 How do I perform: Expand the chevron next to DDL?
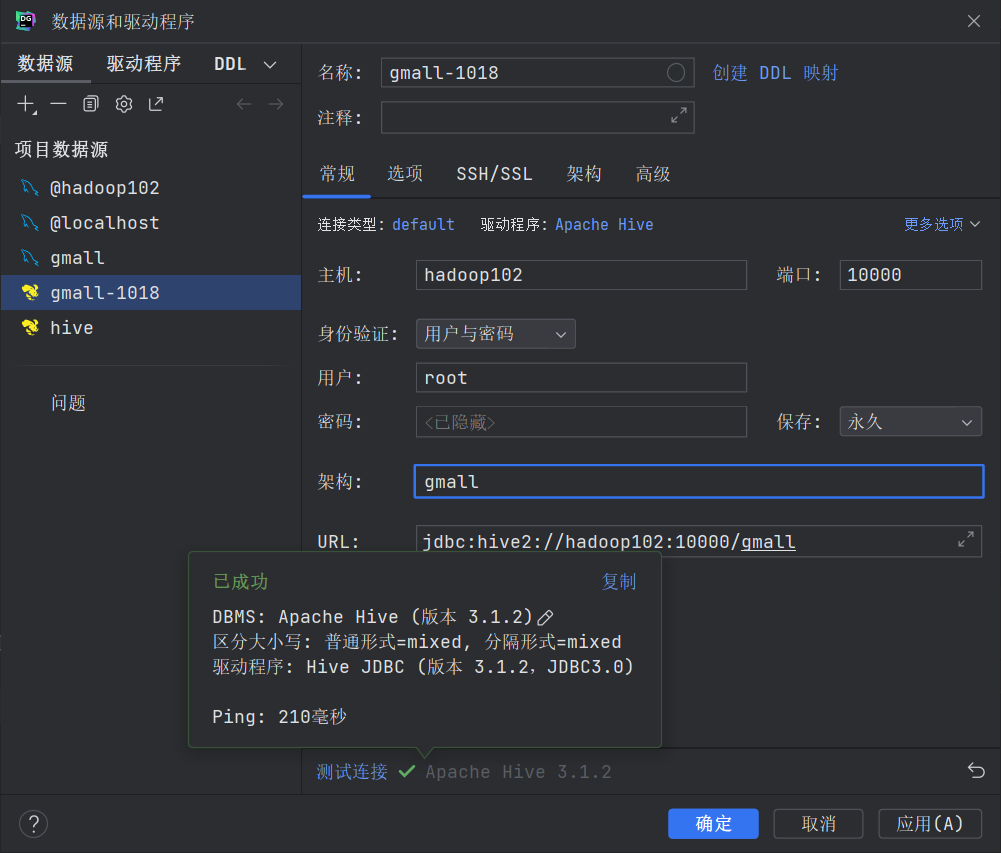(x=270, y=64)
